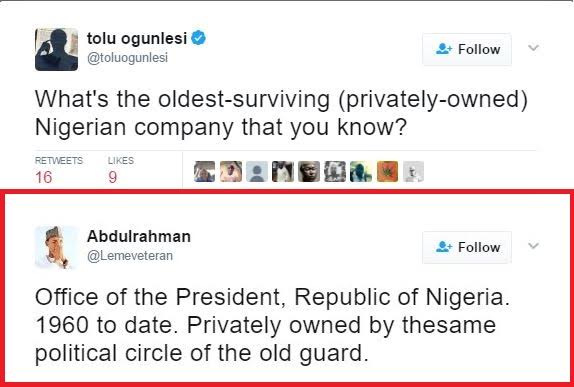The image size is (574, 387).
Task: Click the fifth liker avatar showing a face
Action: (x=309, y=171)
